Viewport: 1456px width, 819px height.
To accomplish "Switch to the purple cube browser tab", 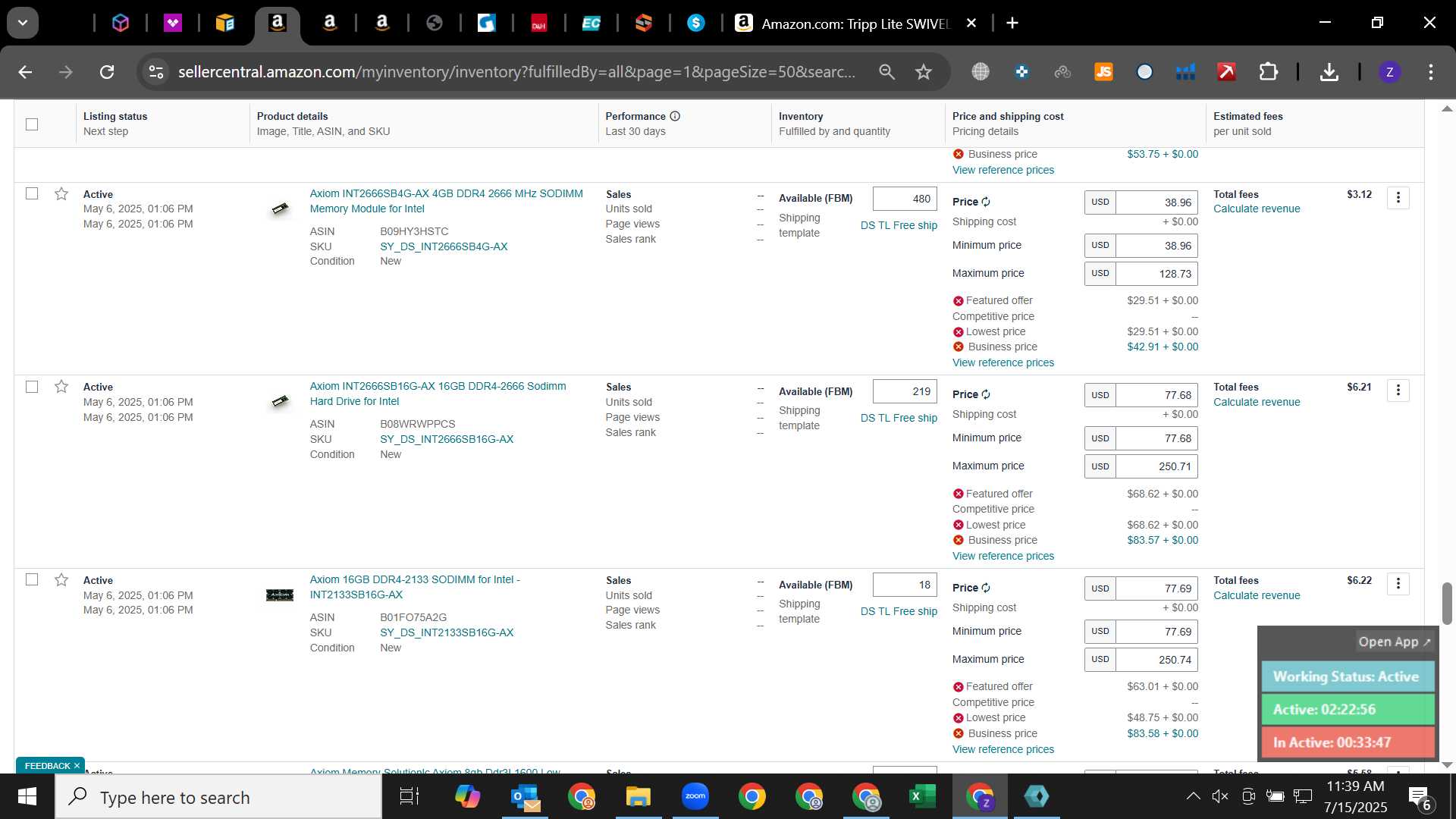I will pyautogui.click(x=121, y=24).
